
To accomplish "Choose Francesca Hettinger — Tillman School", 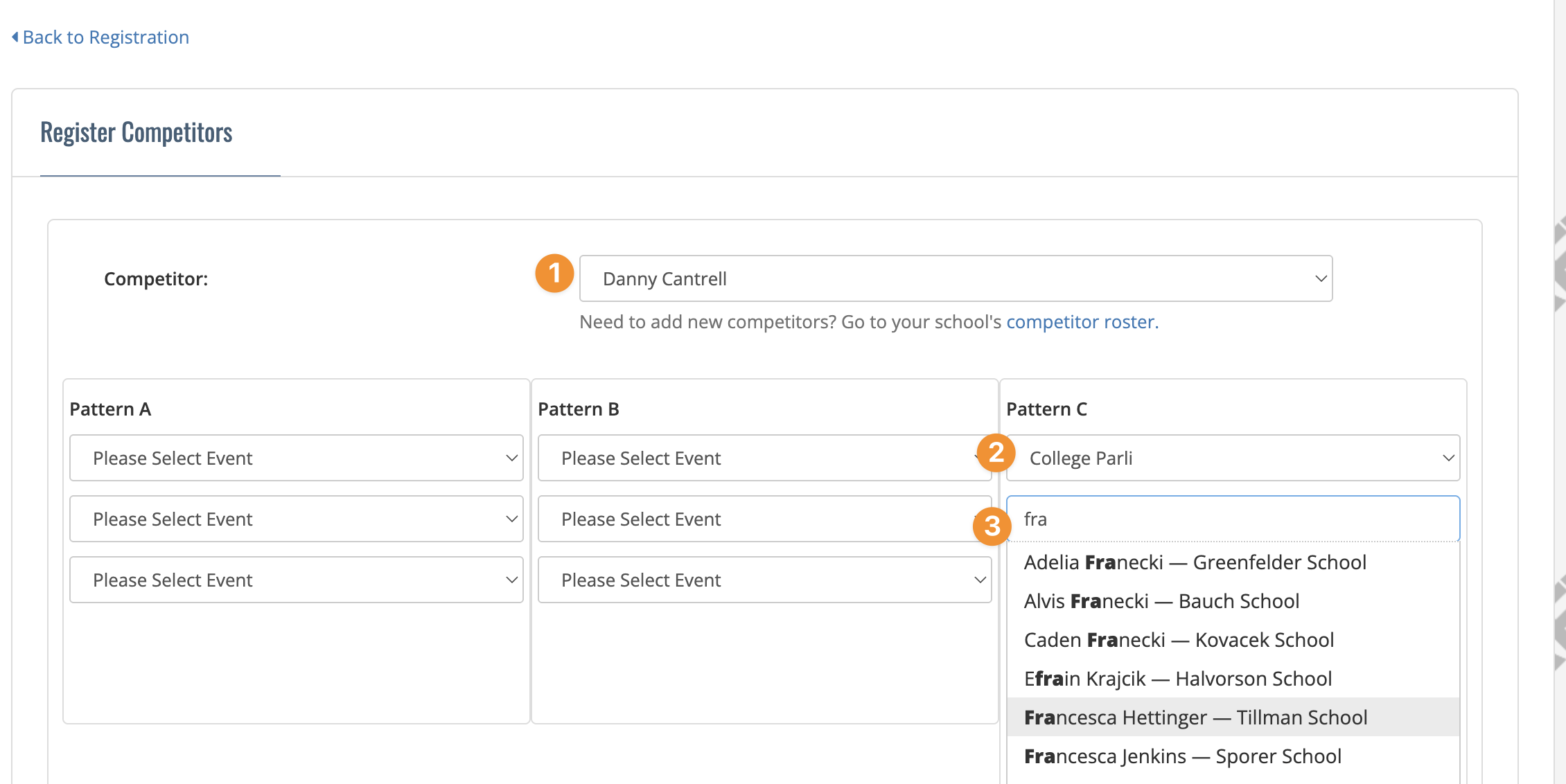I will (1233, 718).
